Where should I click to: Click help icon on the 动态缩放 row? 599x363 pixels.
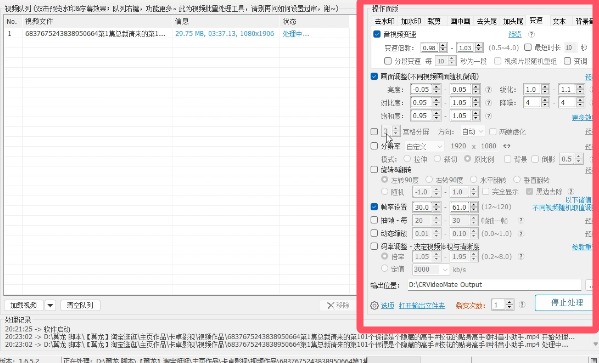point(520,233)
